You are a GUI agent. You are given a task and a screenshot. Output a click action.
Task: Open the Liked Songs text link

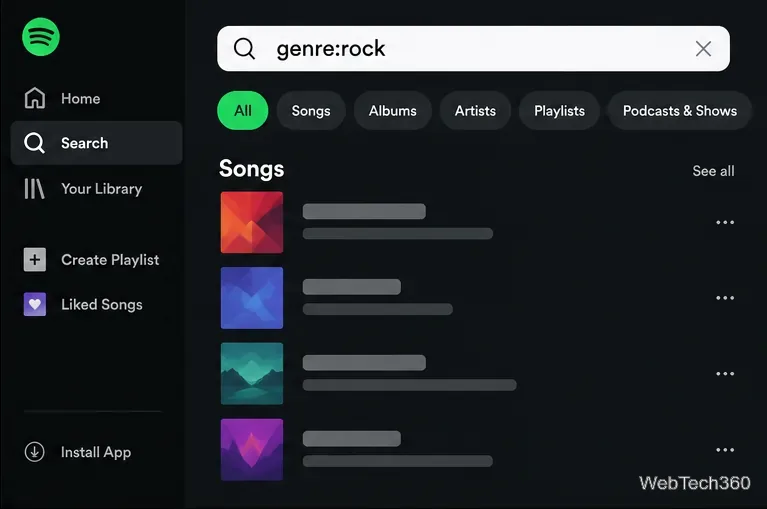pos(102,305)
